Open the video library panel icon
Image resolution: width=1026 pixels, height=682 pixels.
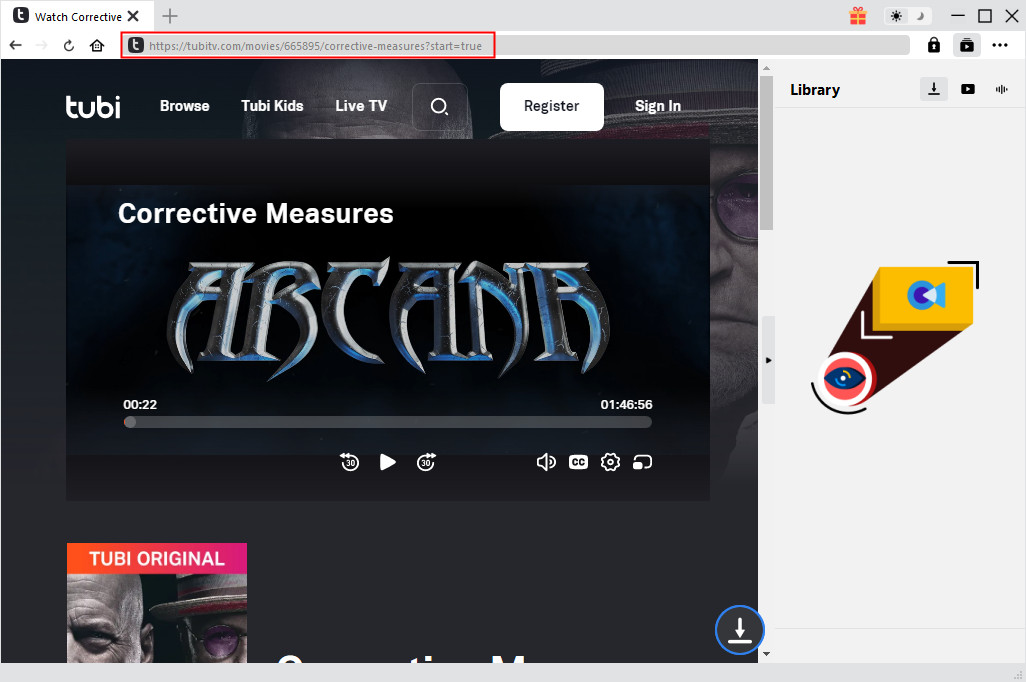(966, 45)
